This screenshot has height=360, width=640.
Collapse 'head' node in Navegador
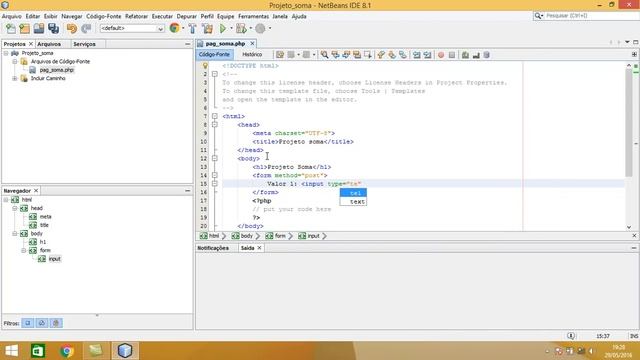coord(15,208)
